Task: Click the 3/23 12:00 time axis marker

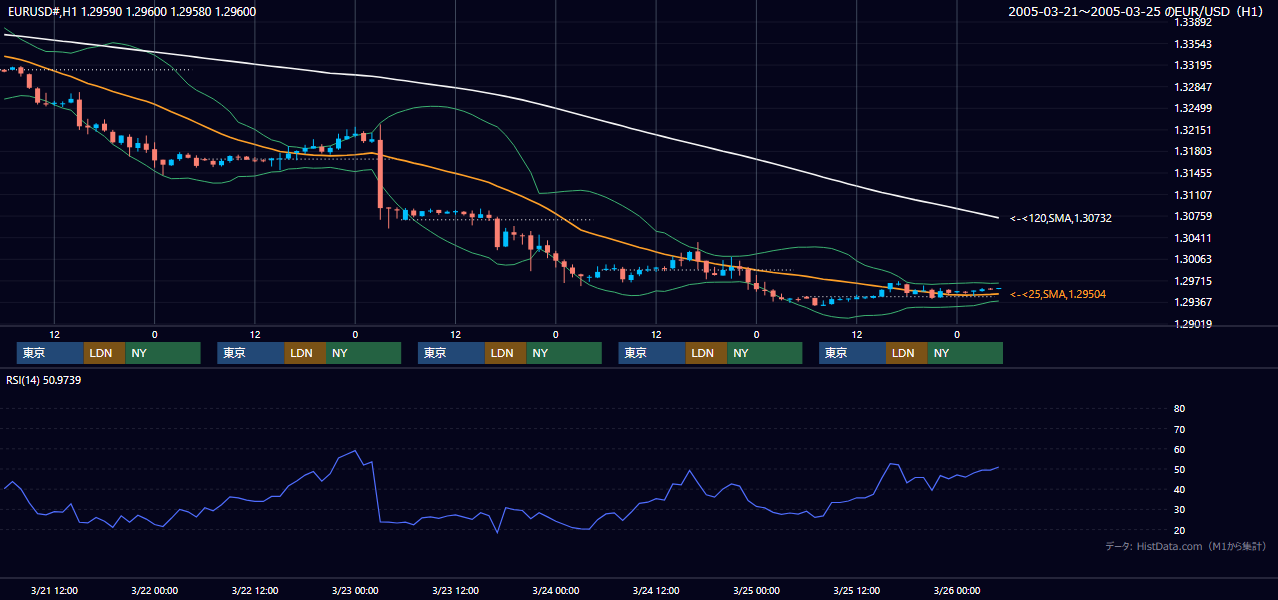Action: 455,590
